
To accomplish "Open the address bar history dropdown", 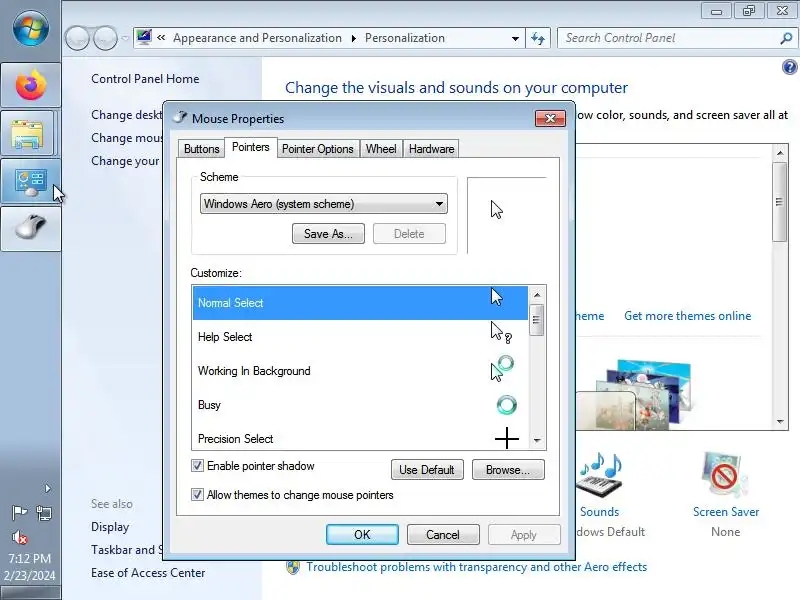I will coord(515,38).
